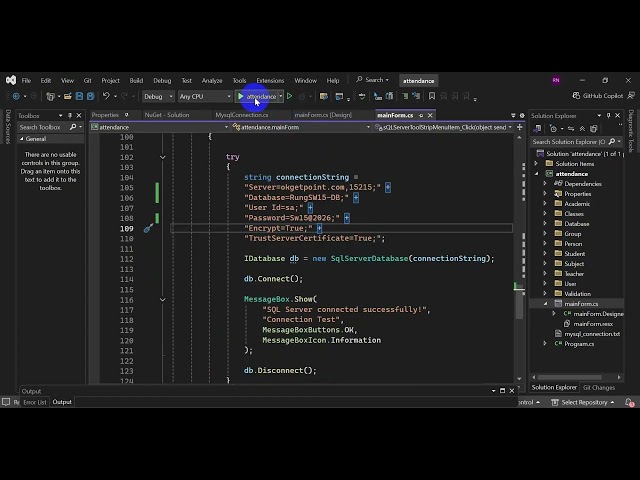Click the Search box in the title bar
The width and height of the screenshot is (640, 480).
[x=372, y=80]
